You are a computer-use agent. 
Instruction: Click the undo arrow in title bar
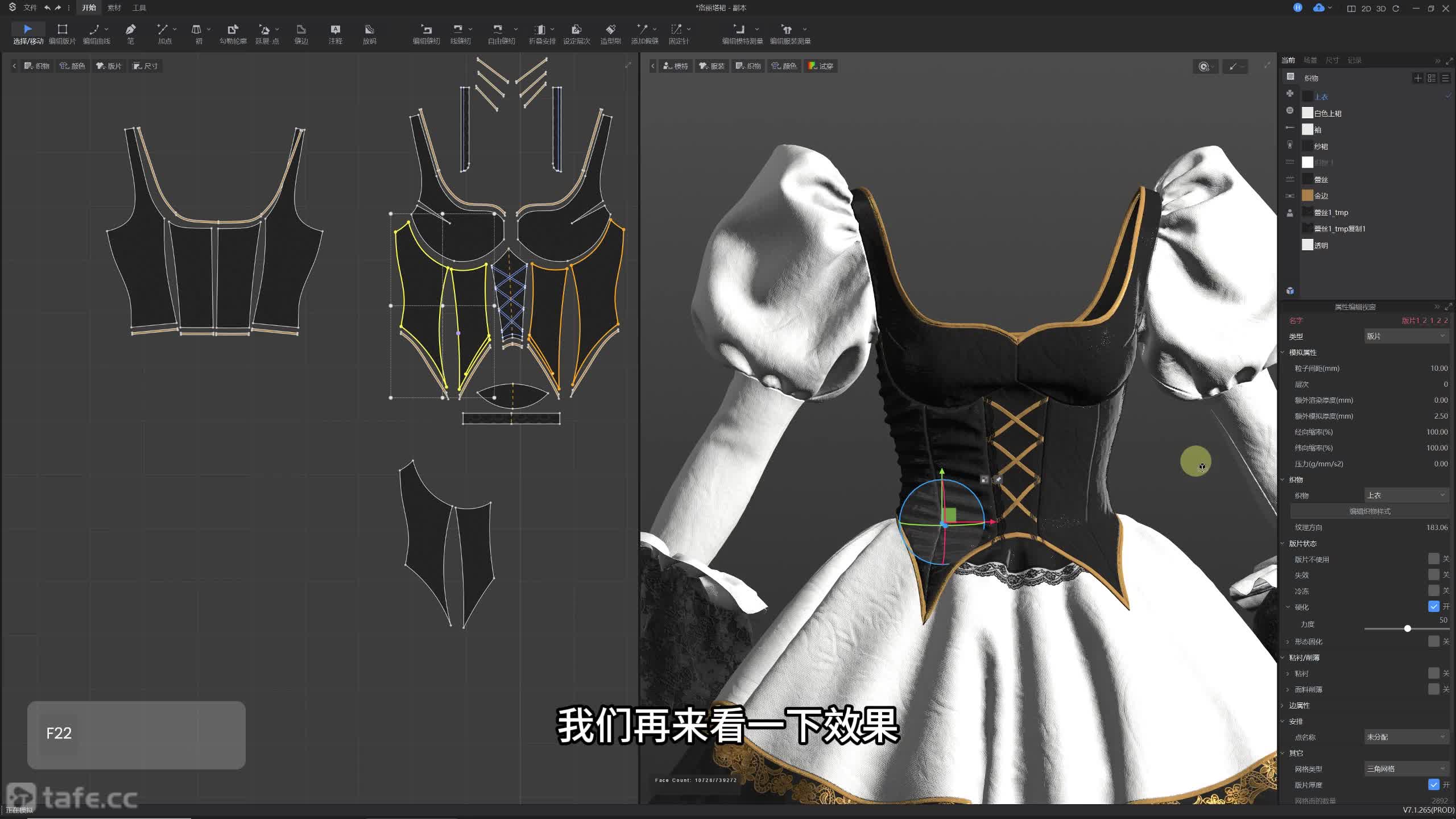[x=47, y=8]
